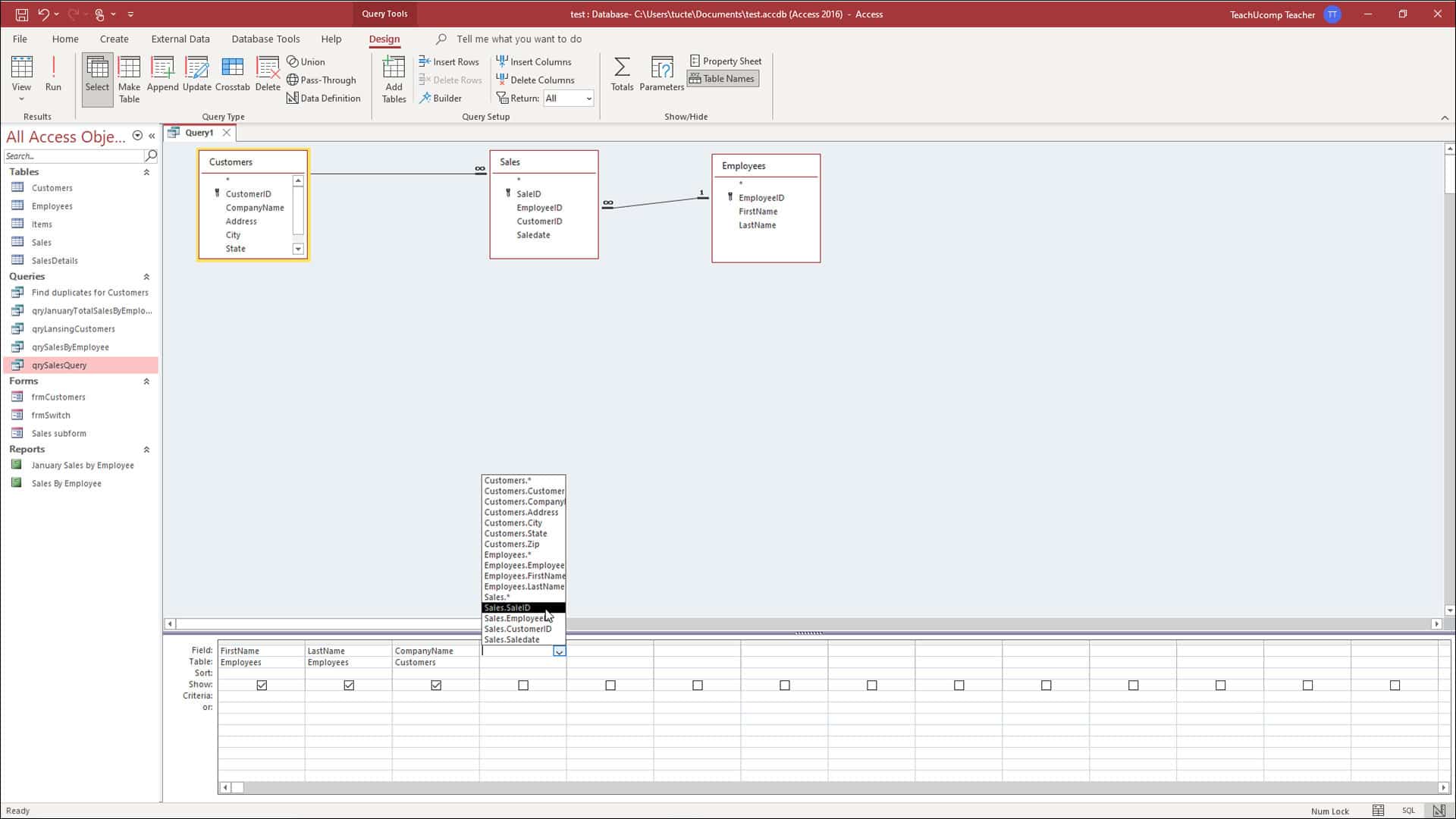Click Data Definition query option
Screen dimensions: 1456x819
click(323, 98)
